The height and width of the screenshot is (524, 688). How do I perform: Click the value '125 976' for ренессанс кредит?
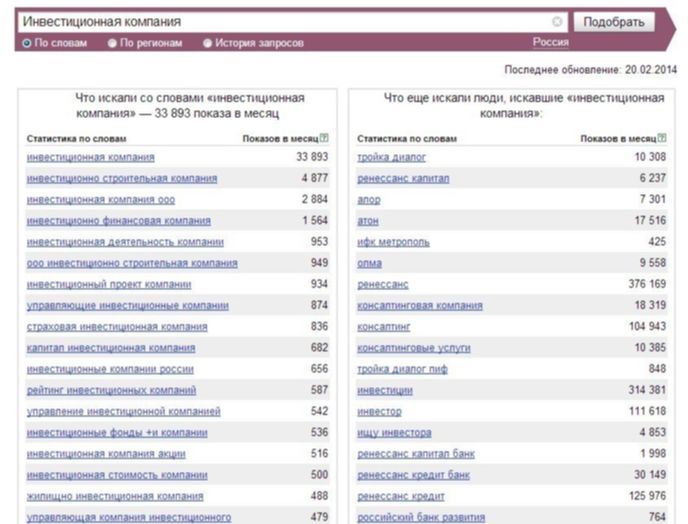pos(648,496)
